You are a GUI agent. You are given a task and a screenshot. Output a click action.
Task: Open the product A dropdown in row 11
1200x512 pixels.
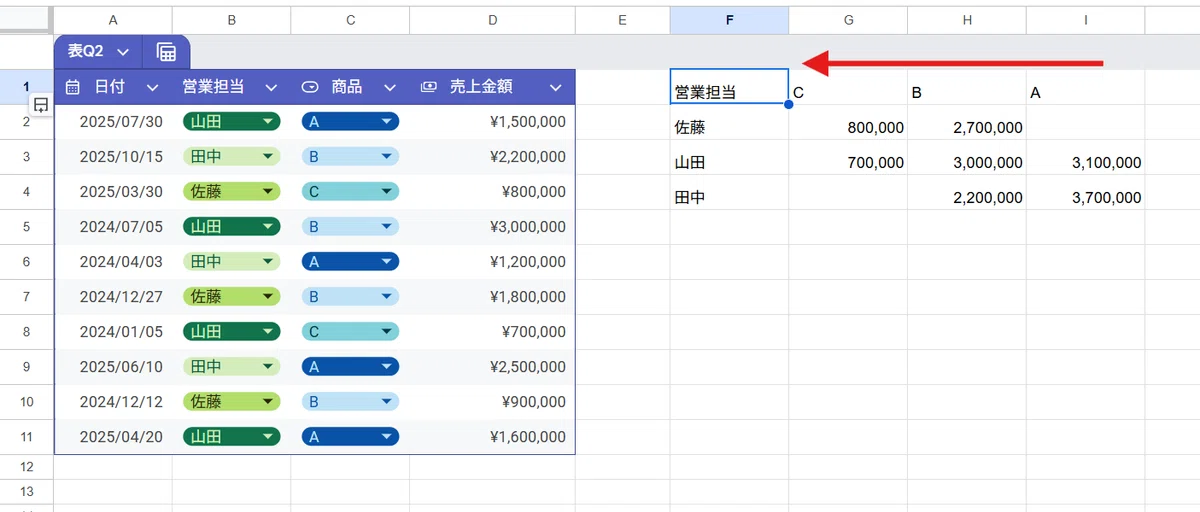tap(387, 437)
